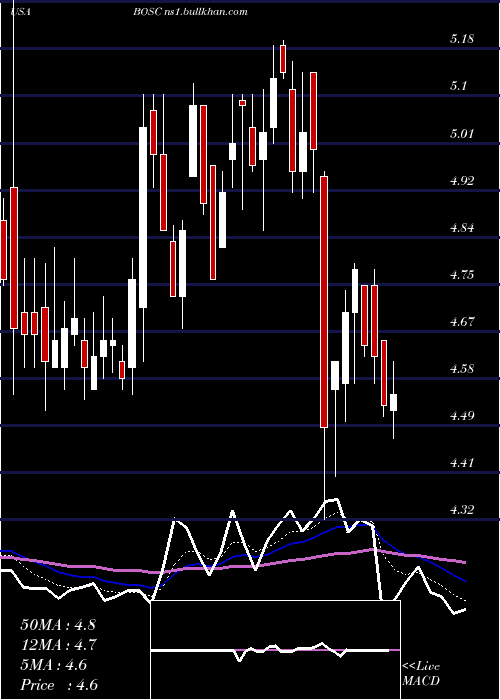Click the 5.18 price axis label
This screenshot has height=700, width=500.
tap(462, 39)
